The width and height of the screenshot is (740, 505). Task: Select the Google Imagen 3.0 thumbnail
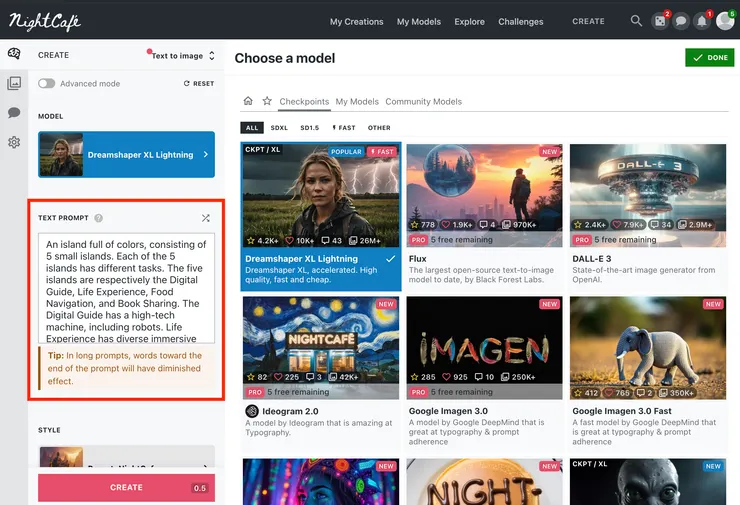click(x=485, y=348)
